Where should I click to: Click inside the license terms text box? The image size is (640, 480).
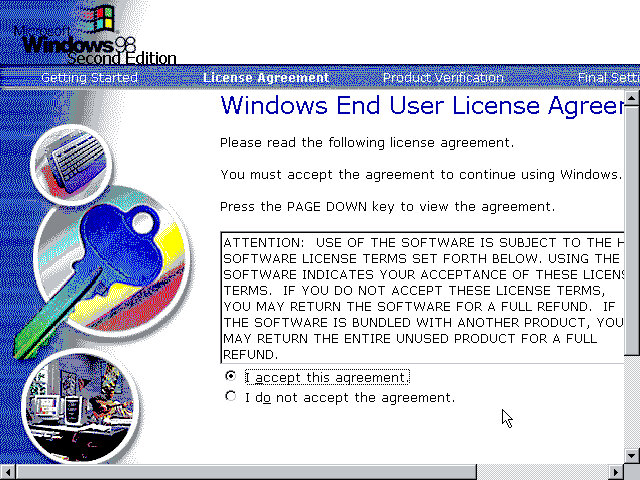[x=420, y=298]
